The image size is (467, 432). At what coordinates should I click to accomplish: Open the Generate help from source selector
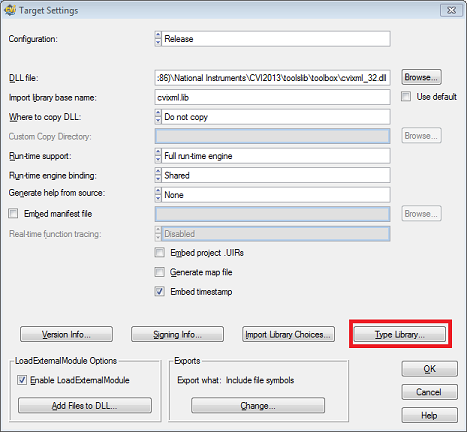tap(158, 195)
